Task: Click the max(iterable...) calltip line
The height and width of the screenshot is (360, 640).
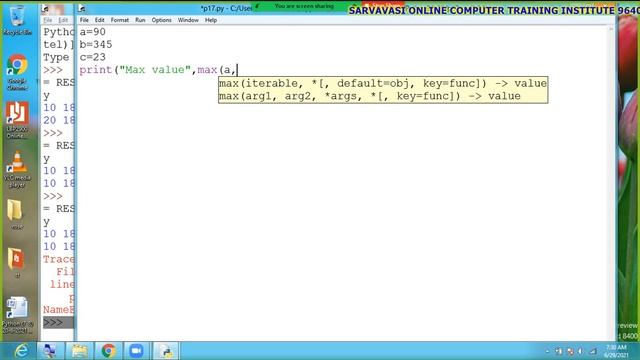Action: pyautogui.click(x=382, y=83)
